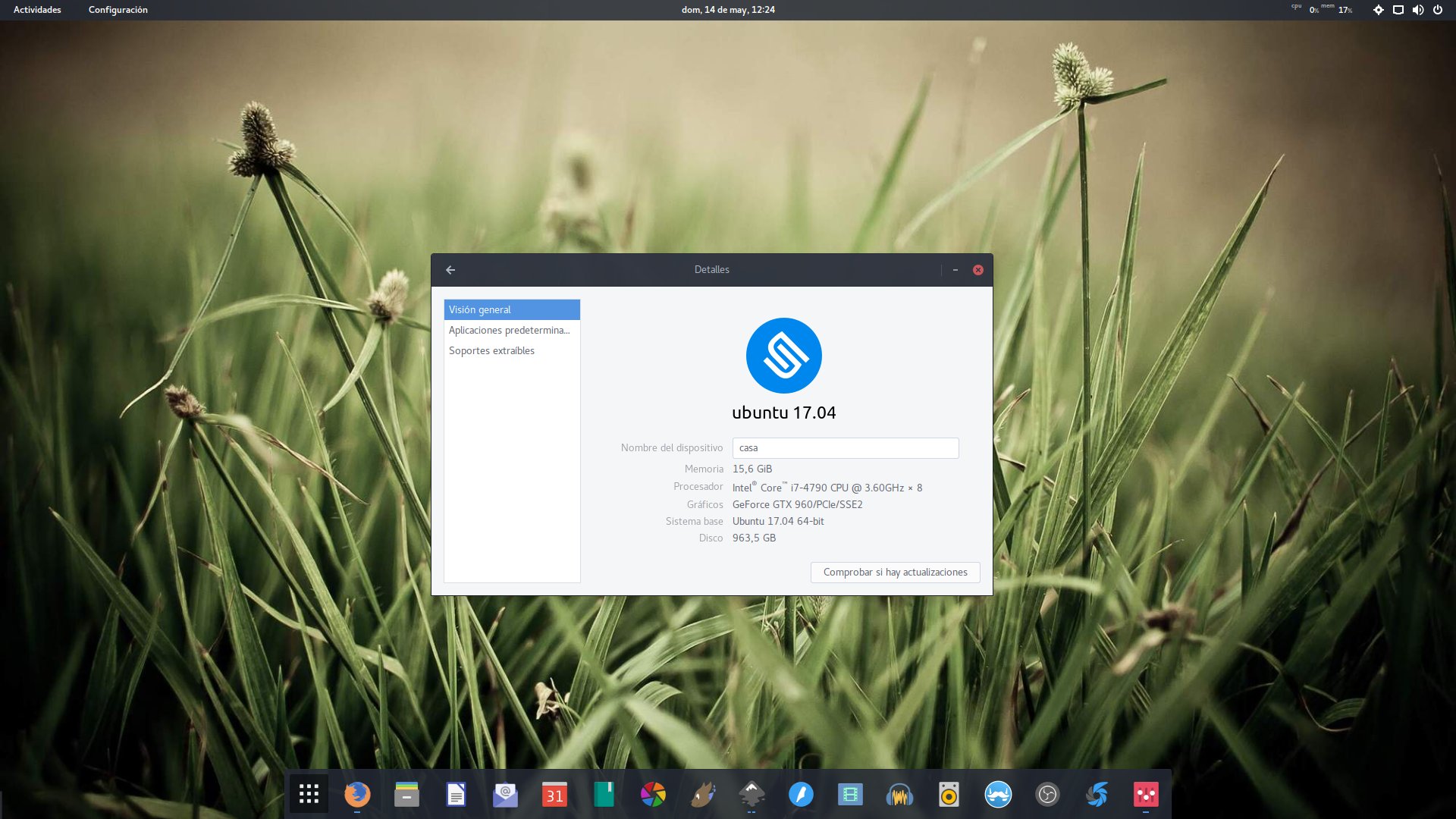
Task: Minimize the Detalles window
Action: (955, 270)
